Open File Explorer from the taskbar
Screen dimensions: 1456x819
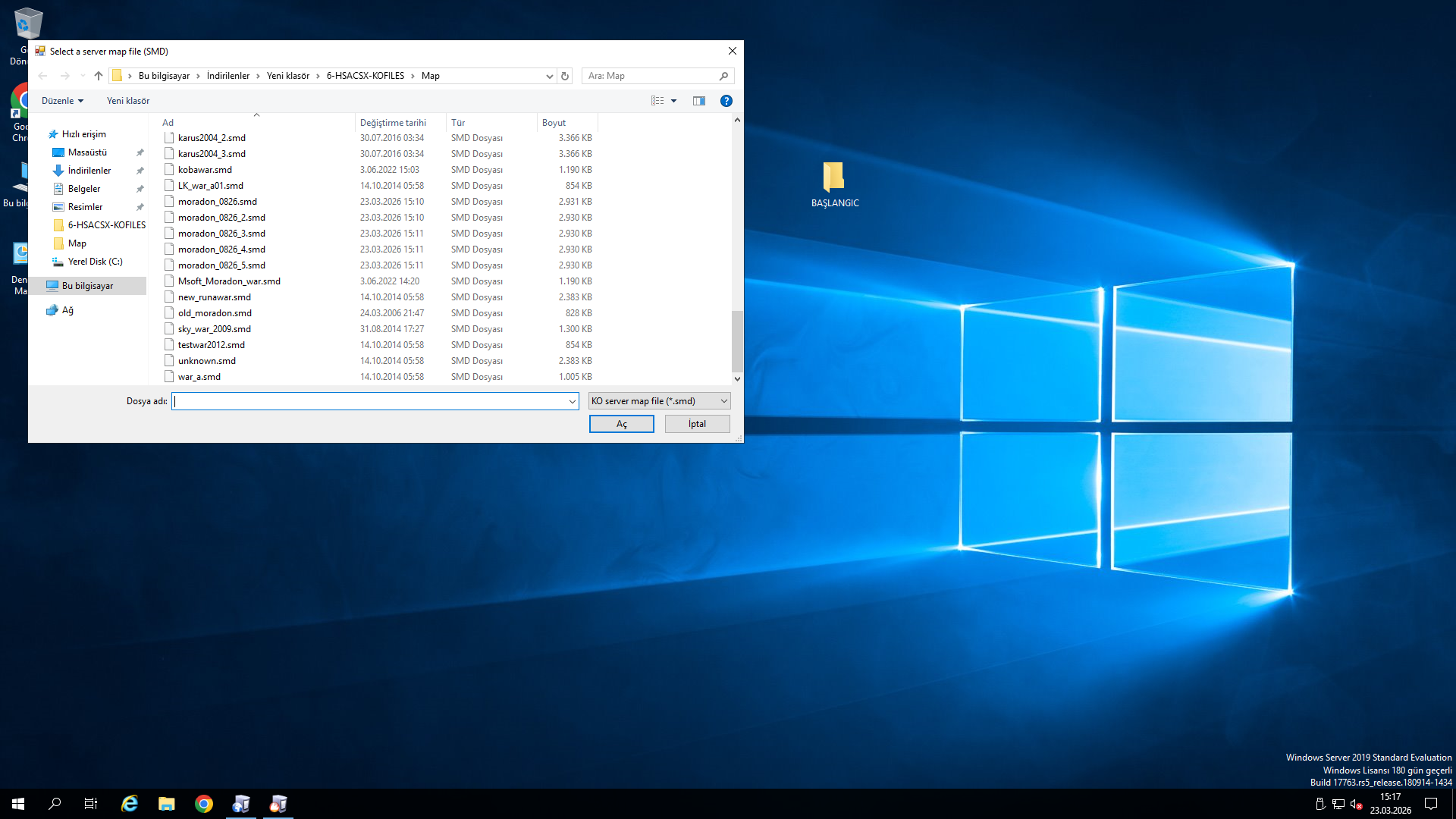(x=167, y=804)
